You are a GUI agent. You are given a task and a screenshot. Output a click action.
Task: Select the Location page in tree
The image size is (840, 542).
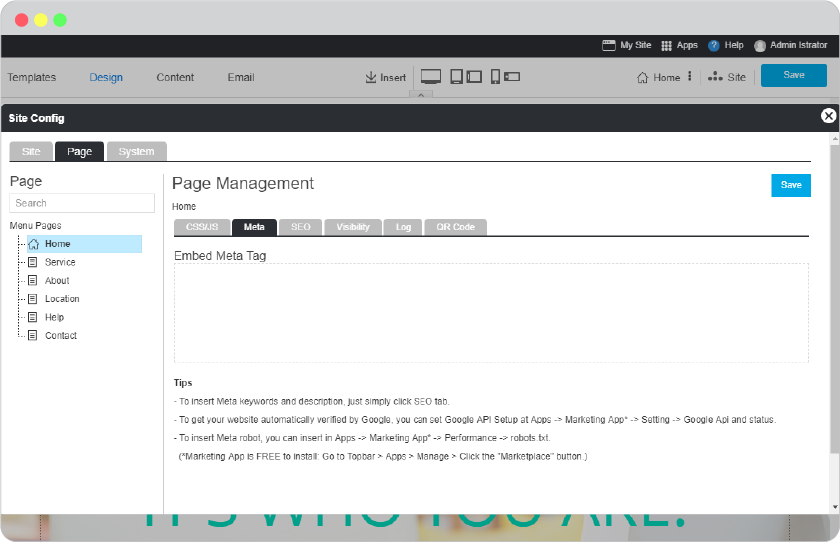tap(54, 299)
